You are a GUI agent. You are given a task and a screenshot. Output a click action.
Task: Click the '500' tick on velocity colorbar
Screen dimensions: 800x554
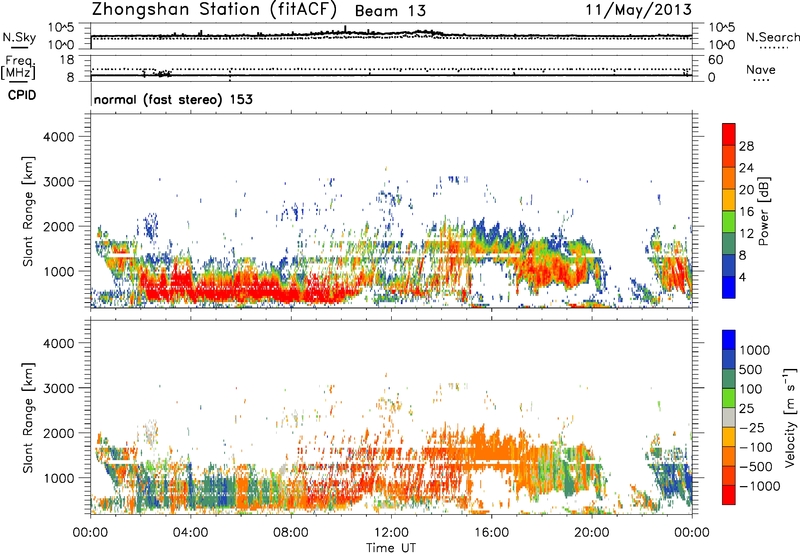[x=752, y=369]
